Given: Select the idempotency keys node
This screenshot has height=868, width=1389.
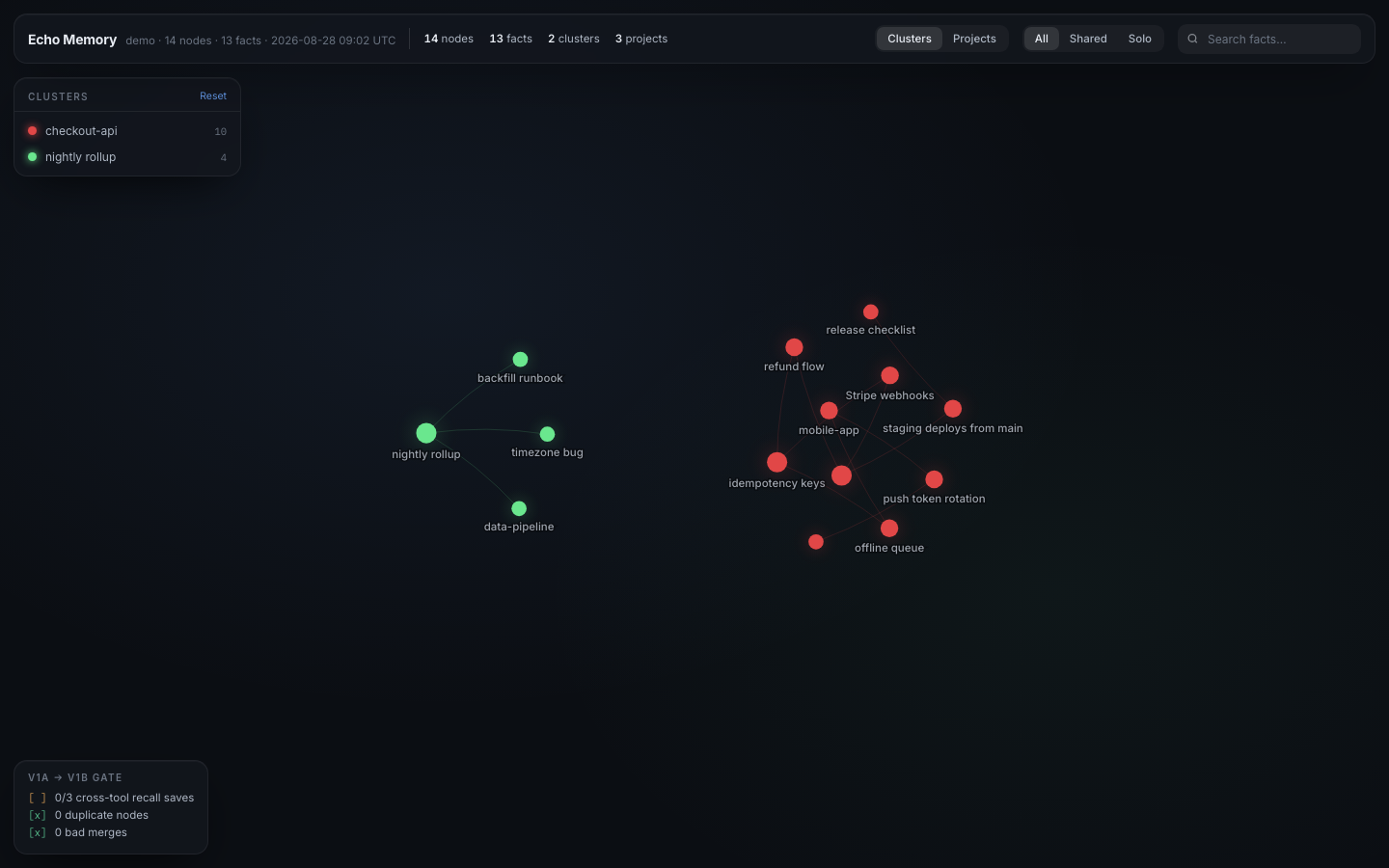Looking at the screenshot, I should pos(776,463).
